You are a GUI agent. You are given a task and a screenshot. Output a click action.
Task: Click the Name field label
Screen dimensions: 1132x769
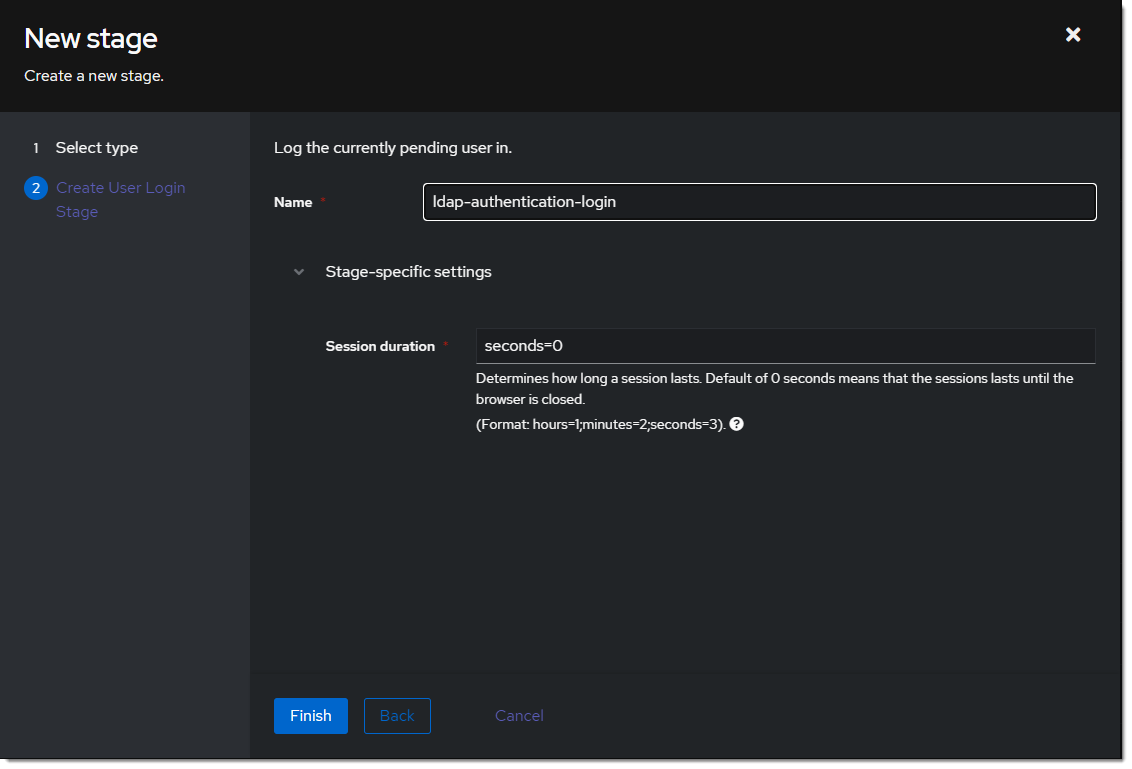(x=293, y=202)
